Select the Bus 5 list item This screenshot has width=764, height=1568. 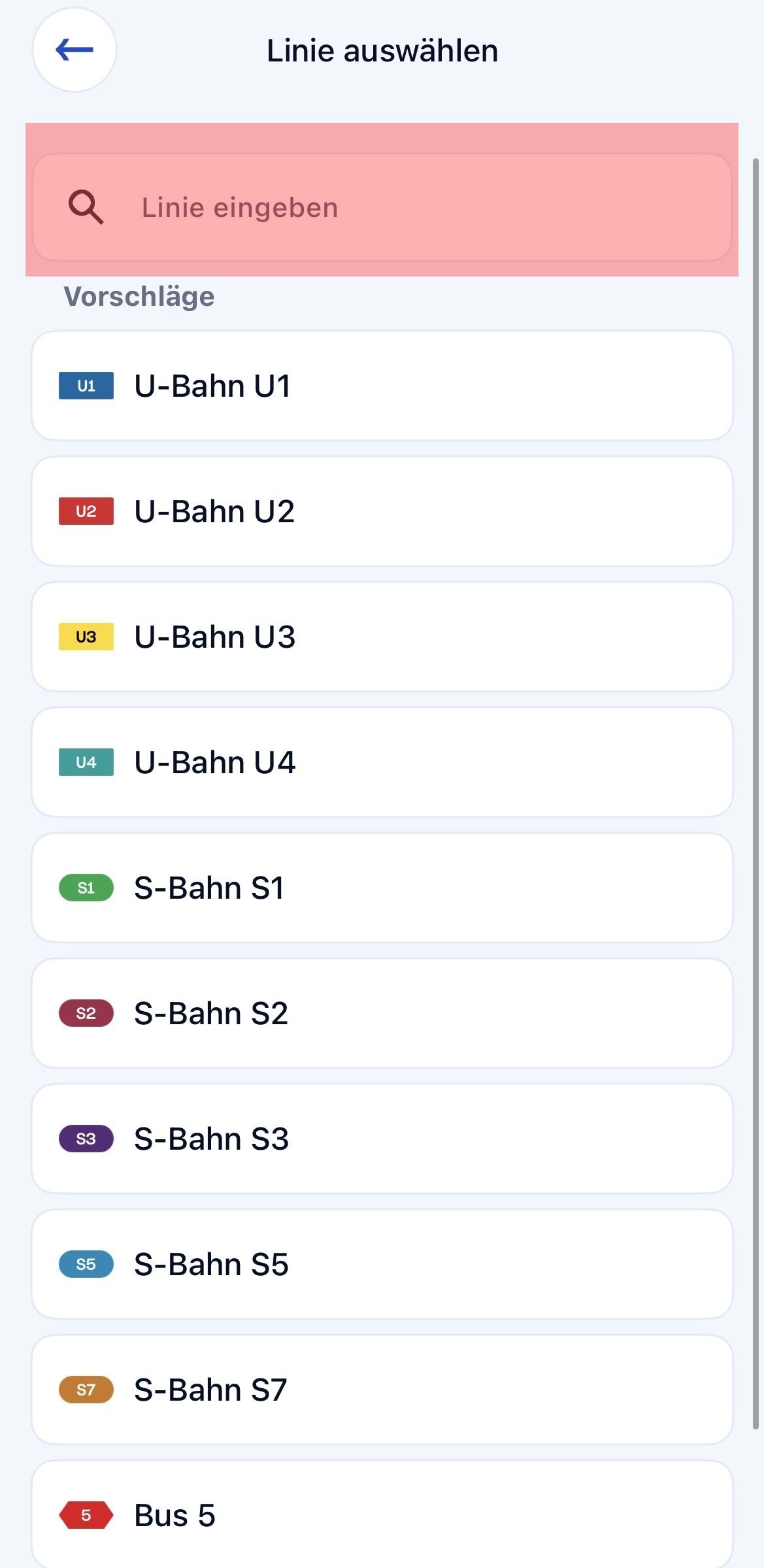click(x=382, y=1515)
